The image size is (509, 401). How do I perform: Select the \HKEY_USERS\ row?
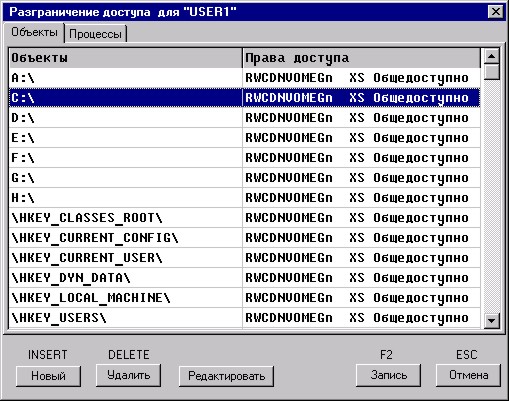tap(245, 318)
